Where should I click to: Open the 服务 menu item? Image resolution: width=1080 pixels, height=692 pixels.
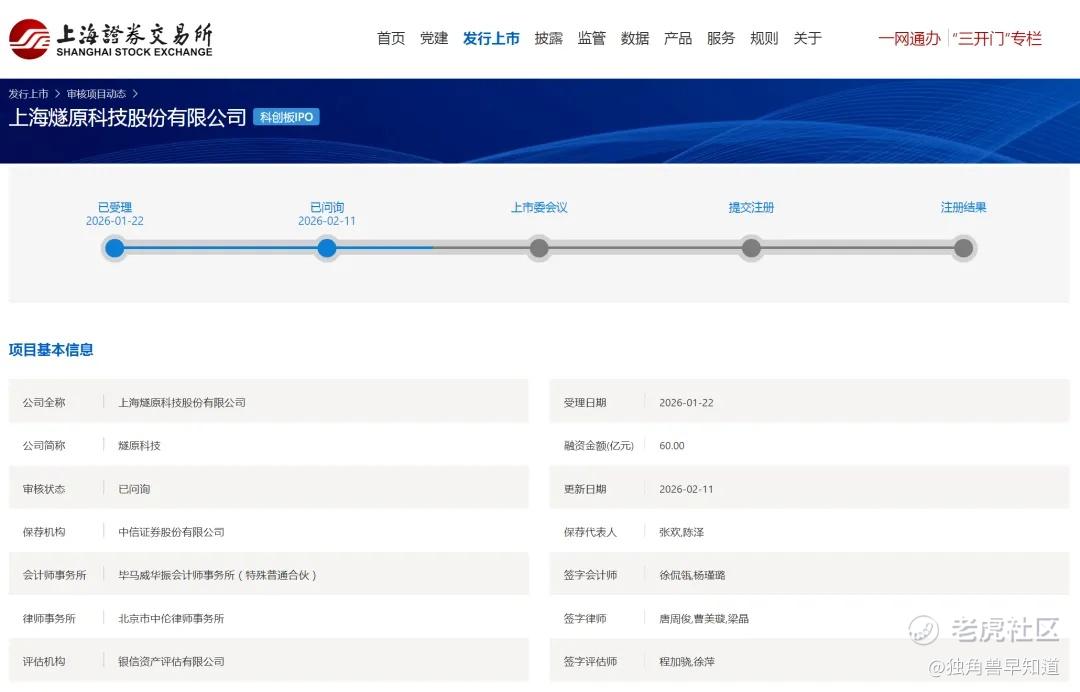pos(720,39)
